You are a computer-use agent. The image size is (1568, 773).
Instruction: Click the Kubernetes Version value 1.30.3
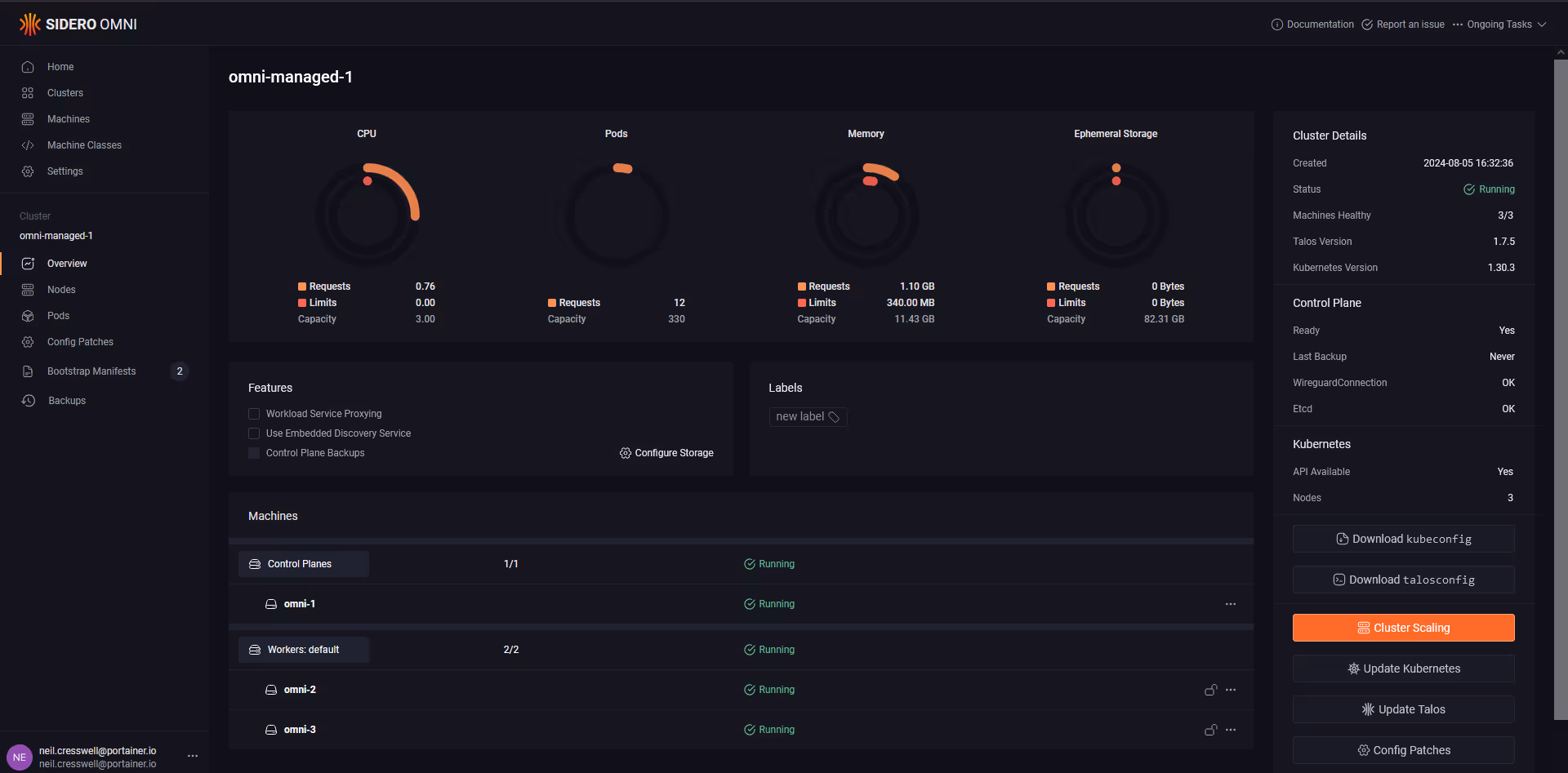pyautogui.click(x=1501, y=268)
